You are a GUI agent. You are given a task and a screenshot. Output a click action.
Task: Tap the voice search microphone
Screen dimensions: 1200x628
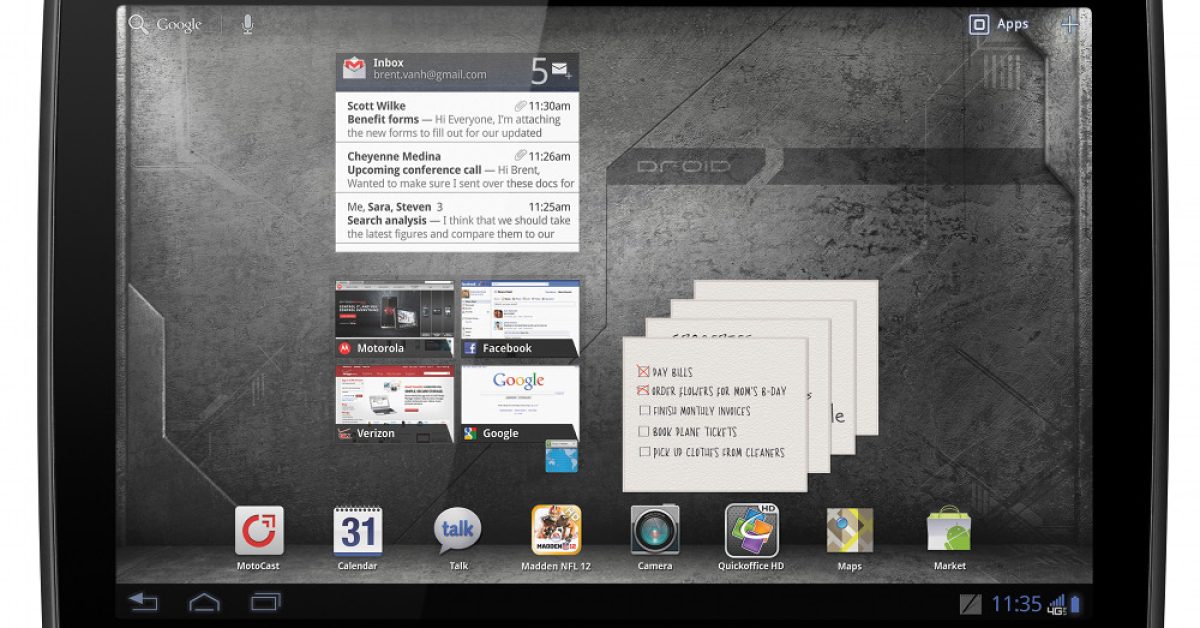pyautogui.click(x=248, y=25)
